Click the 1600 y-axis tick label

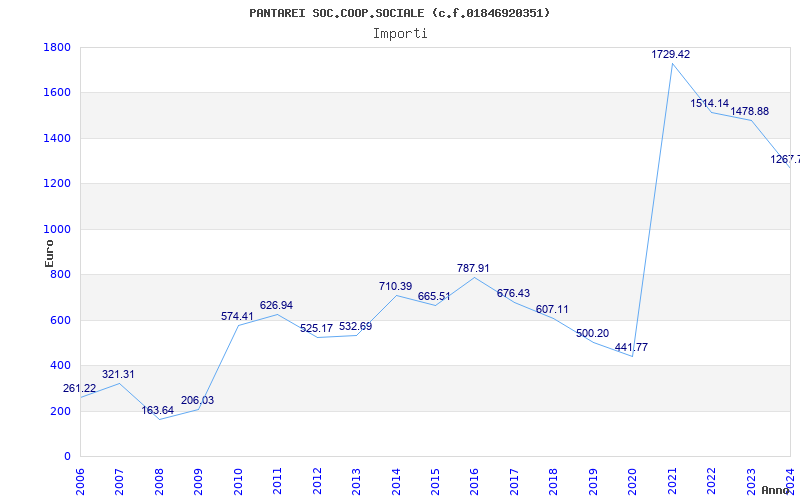[57, 93]
